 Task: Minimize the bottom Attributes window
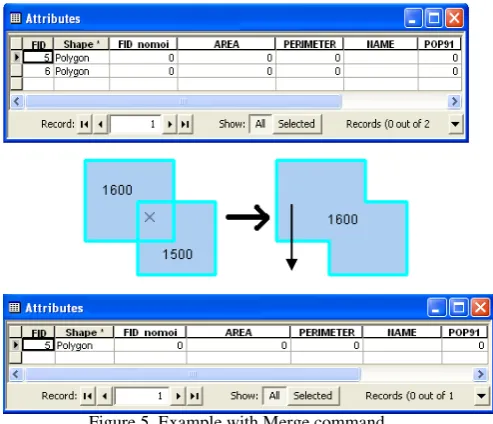[x=436, y=307]
